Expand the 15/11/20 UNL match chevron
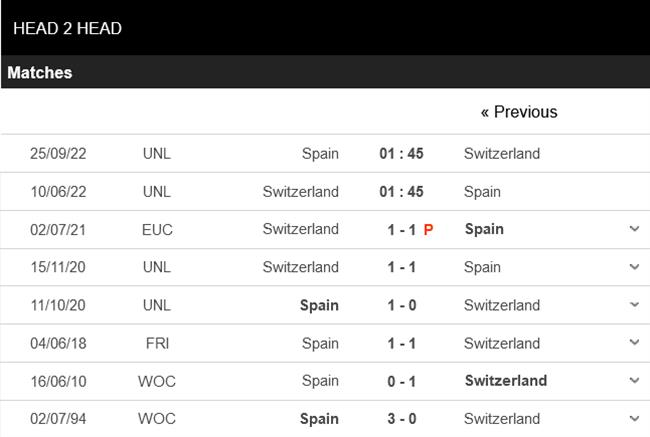The height and width of the screenshot is (437, 650). pyautogui.click(x=634, y=267)
